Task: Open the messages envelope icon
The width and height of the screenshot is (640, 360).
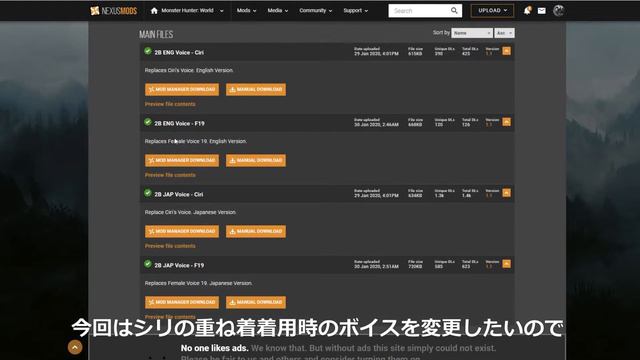Action: coord(542,11)
